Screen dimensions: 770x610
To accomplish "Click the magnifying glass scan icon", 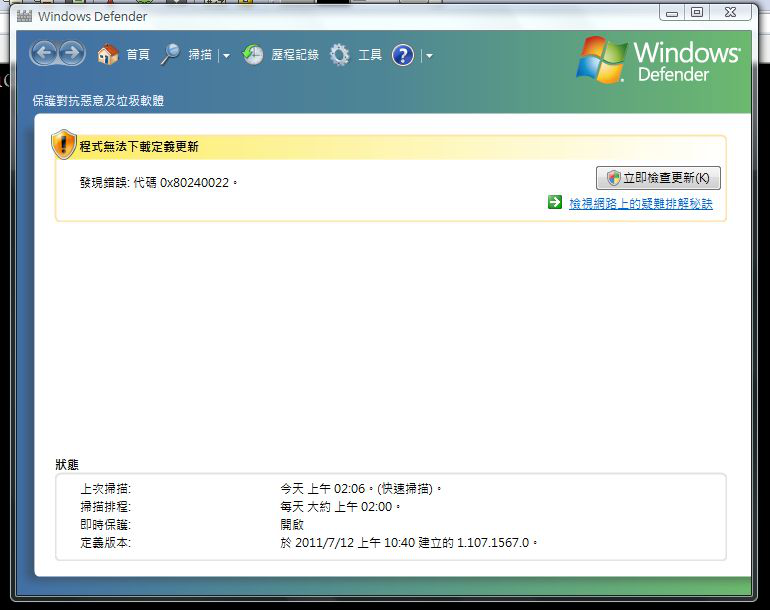I will coord(170,54).
